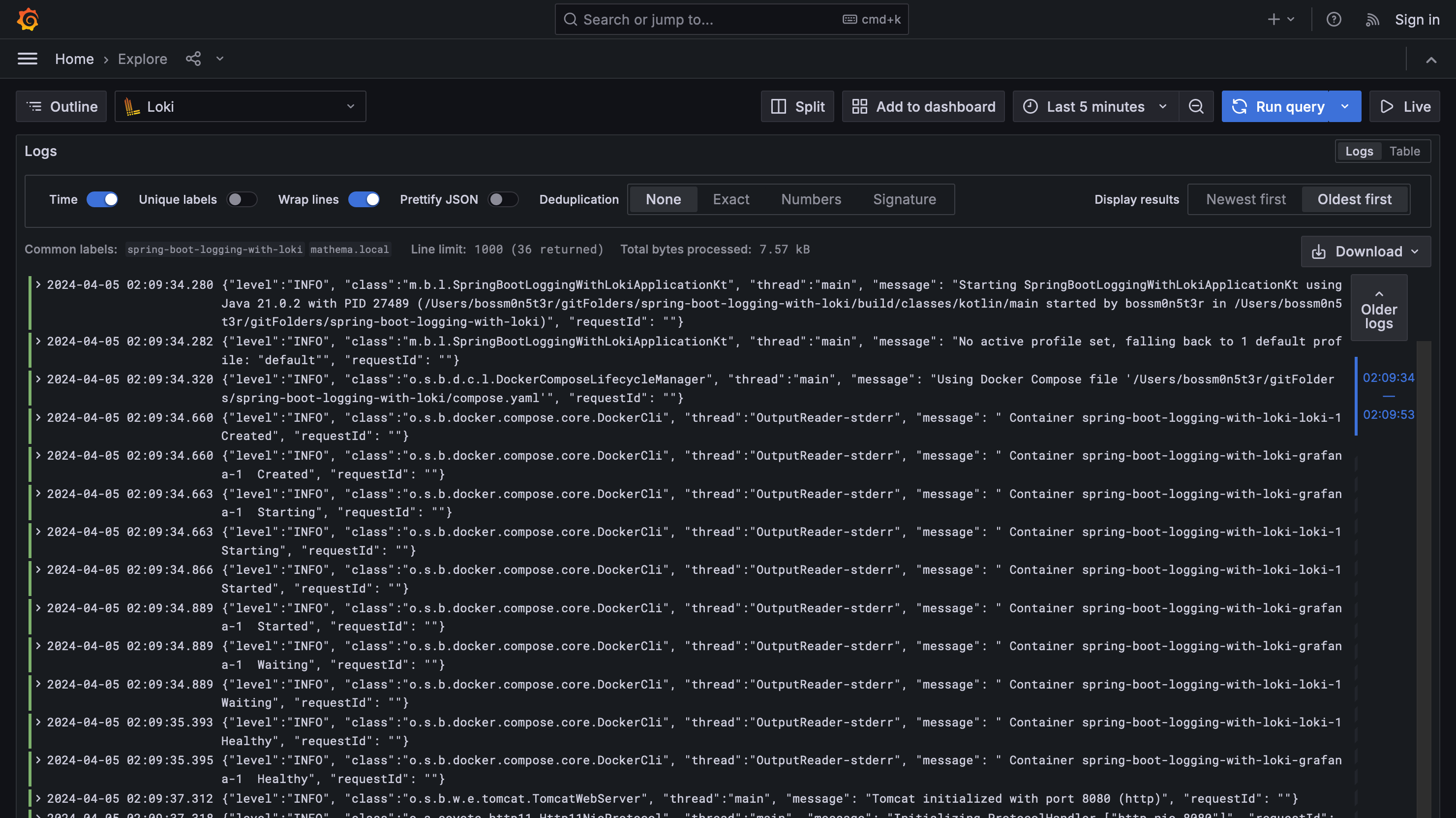1456x818 pixels.
Task: Open the help question mark icon
Action: (1334, 19)
